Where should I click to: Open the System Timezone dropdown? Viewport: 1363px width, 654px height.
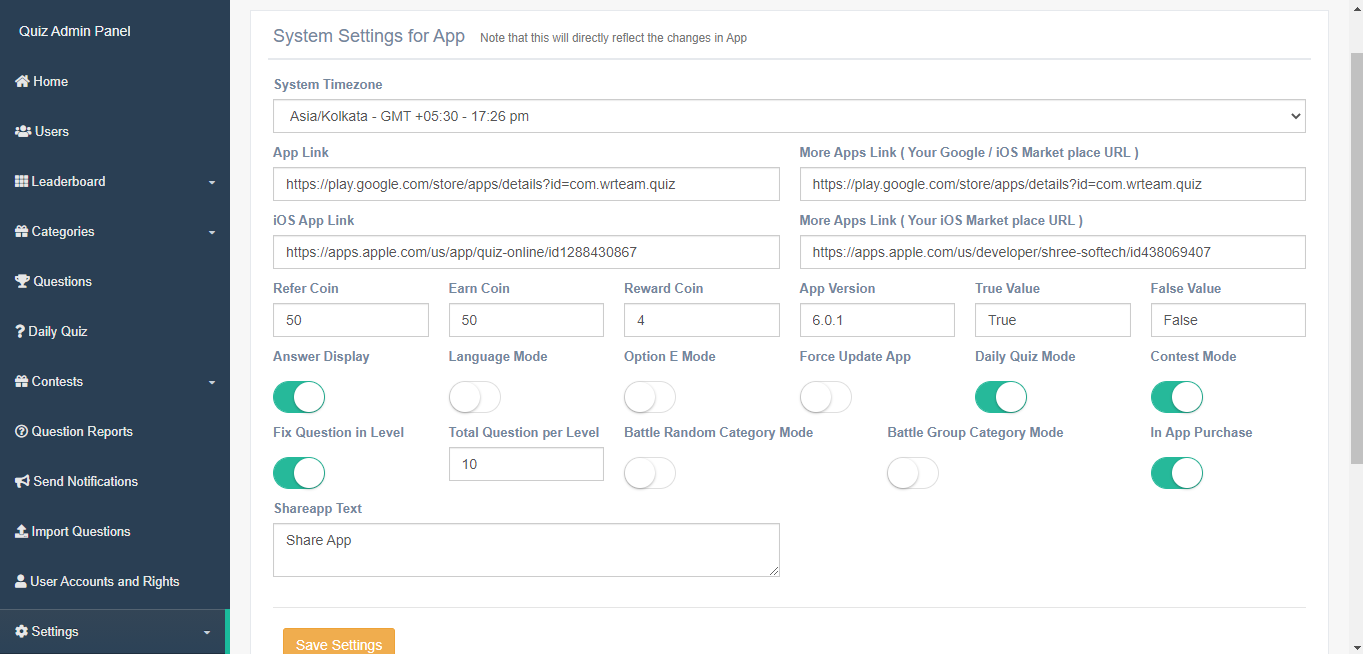point(790,116)
